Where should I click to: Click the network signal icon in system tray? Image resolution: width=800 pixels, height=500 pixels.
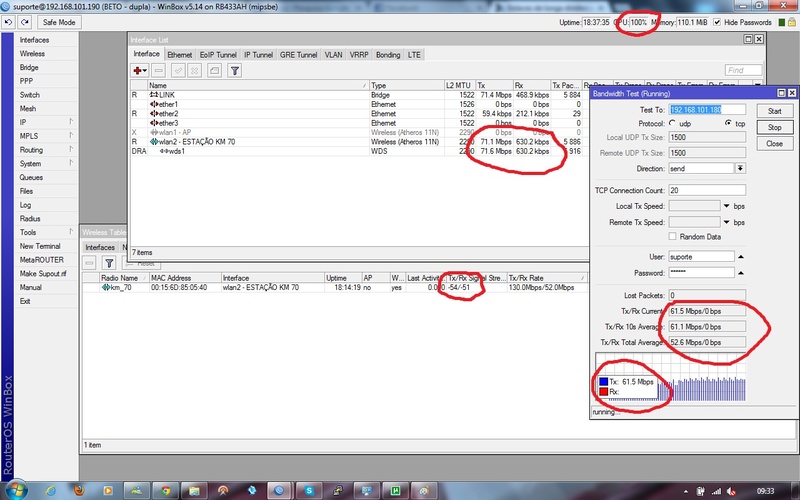716,491
